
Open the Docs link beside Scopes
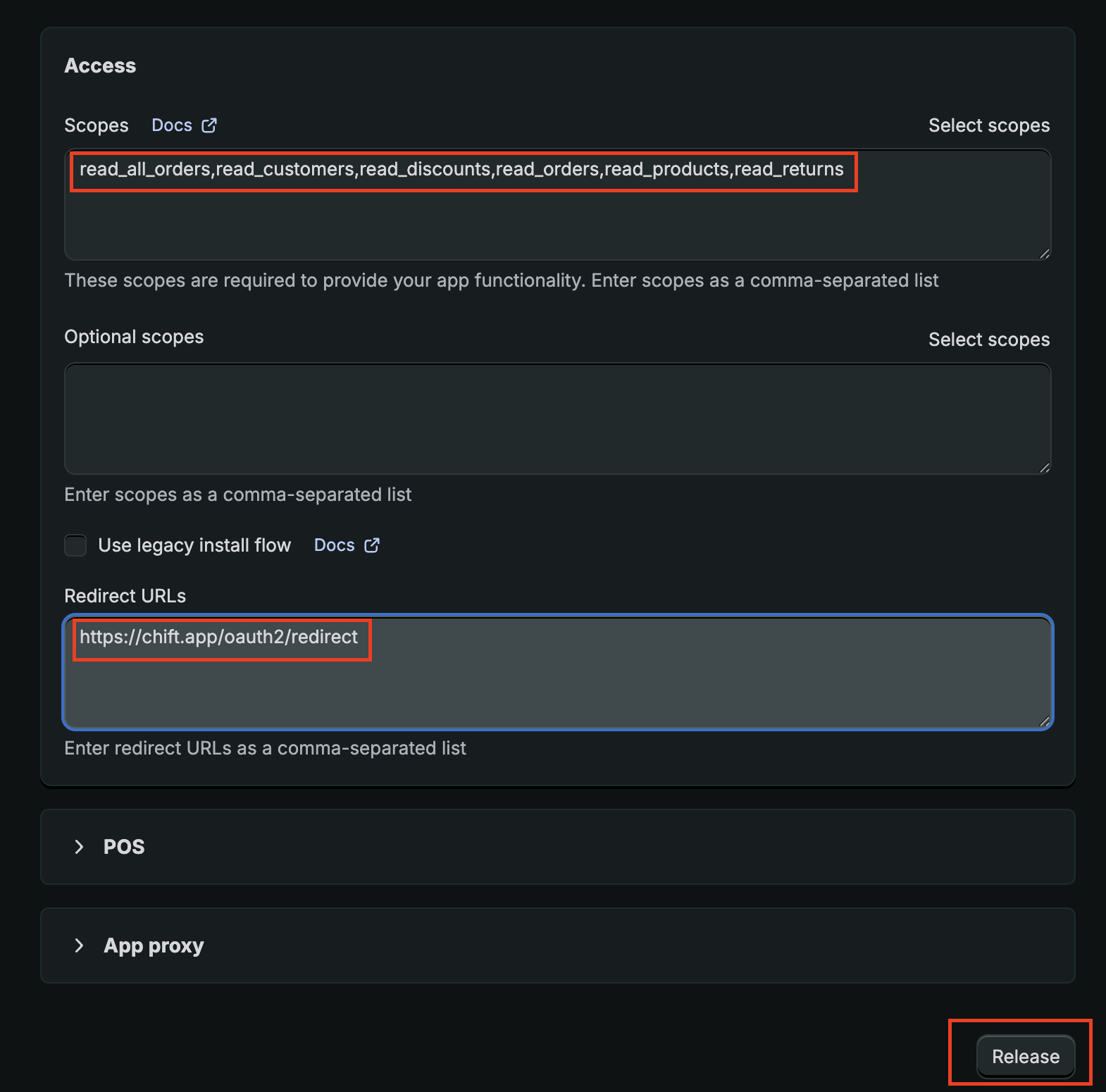tap(172, 125)
